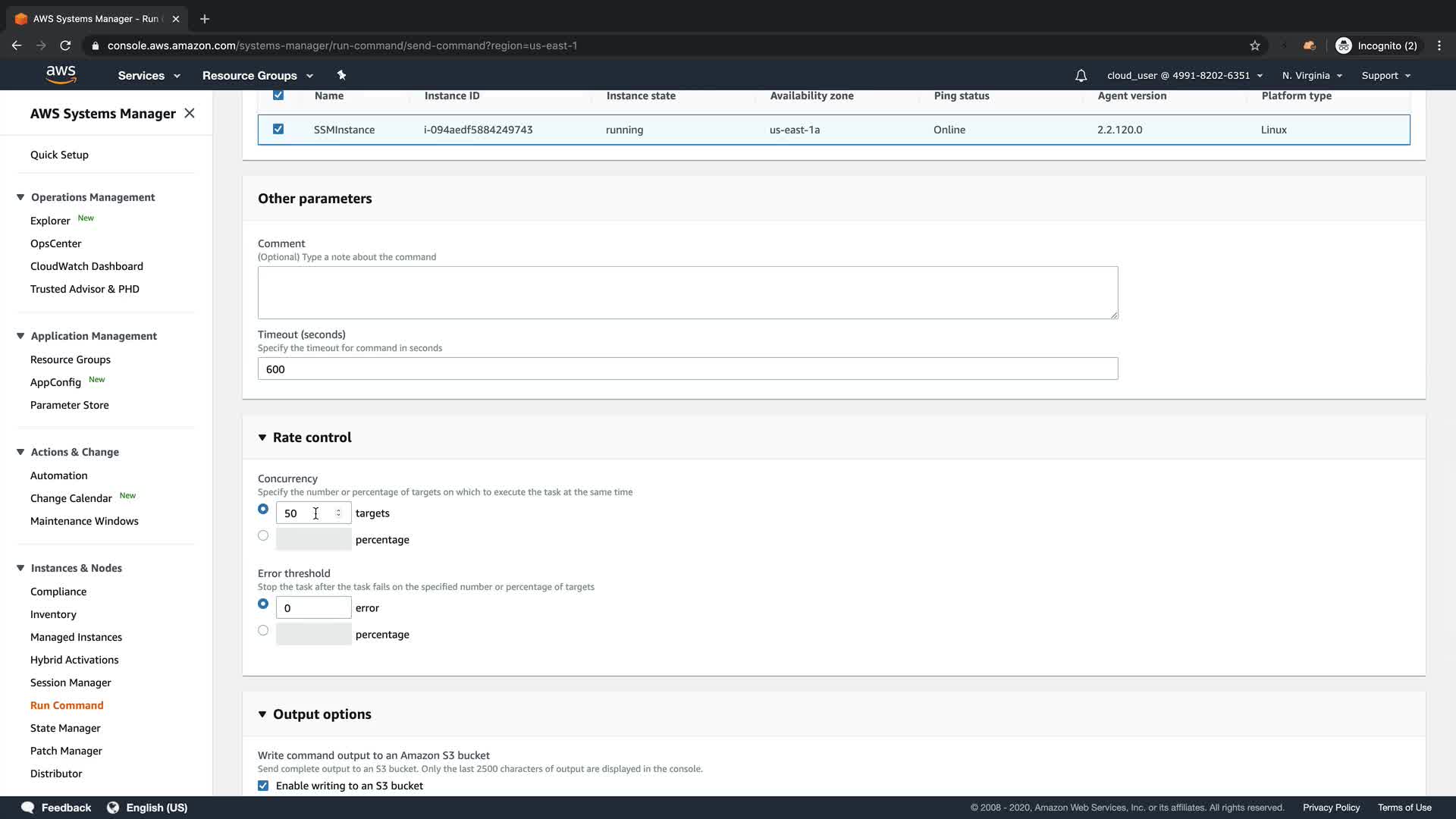Open the Services menu
1456x819 pixels.
pos(149,76)
